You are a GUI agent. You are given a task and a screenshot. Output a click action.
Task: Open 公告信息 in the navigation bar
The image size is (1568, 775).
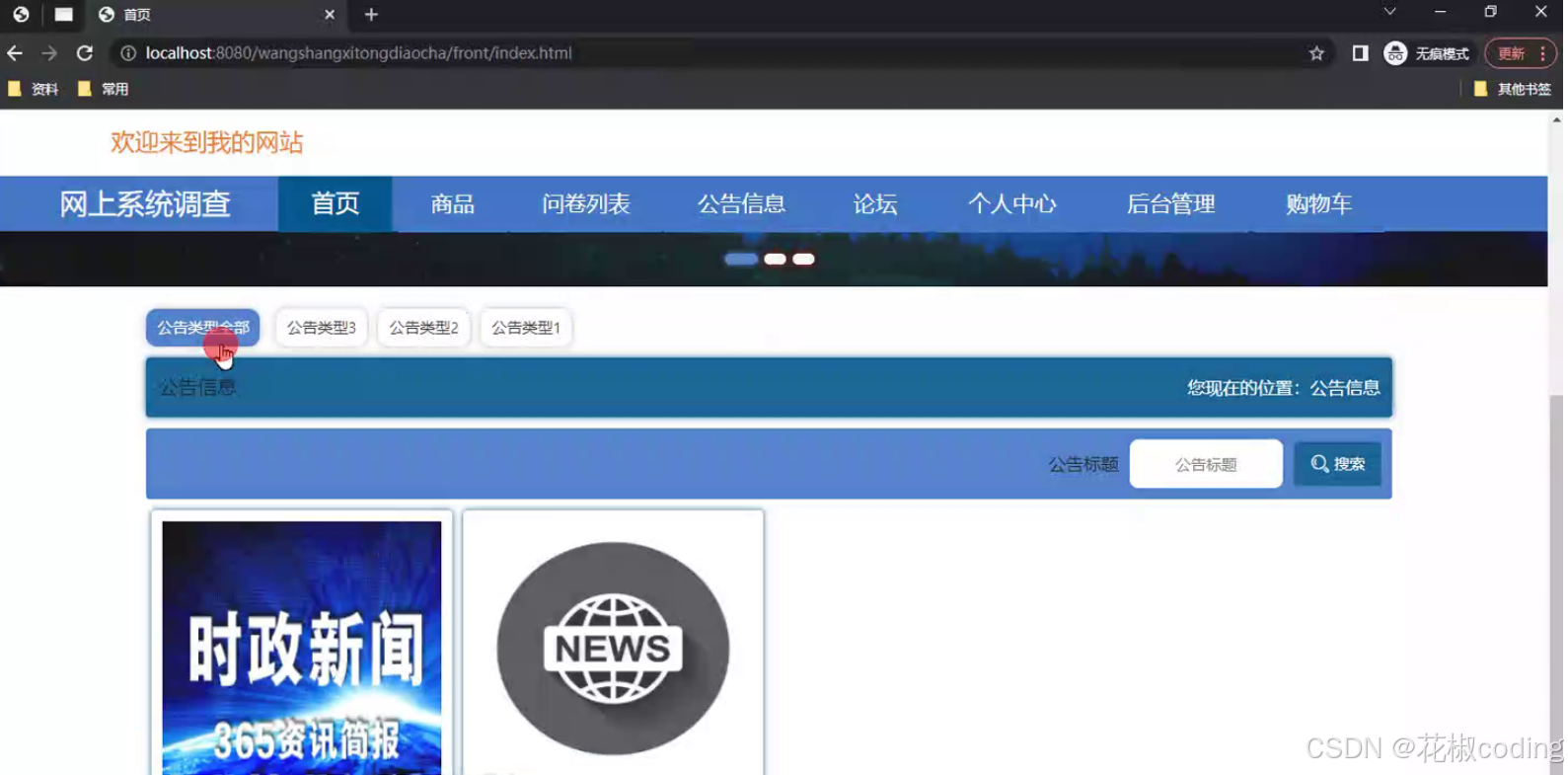[742, 204]
